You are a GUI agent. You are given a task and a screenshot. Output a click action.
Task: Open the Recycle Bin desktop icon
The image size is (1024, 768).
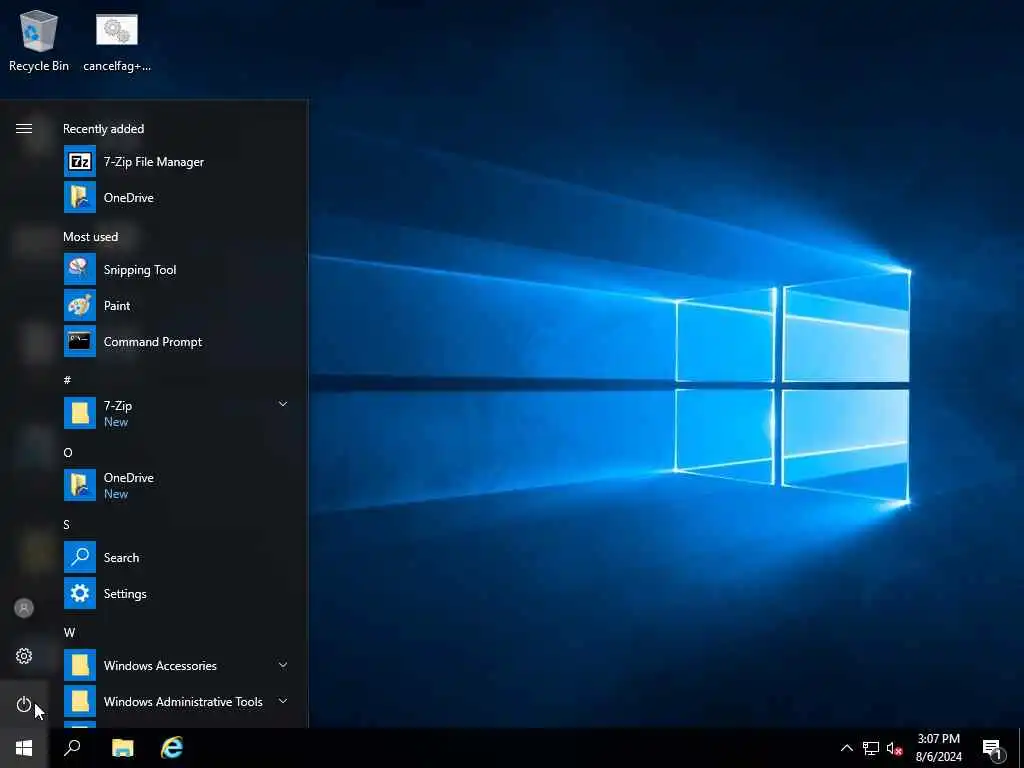point(39,40)
